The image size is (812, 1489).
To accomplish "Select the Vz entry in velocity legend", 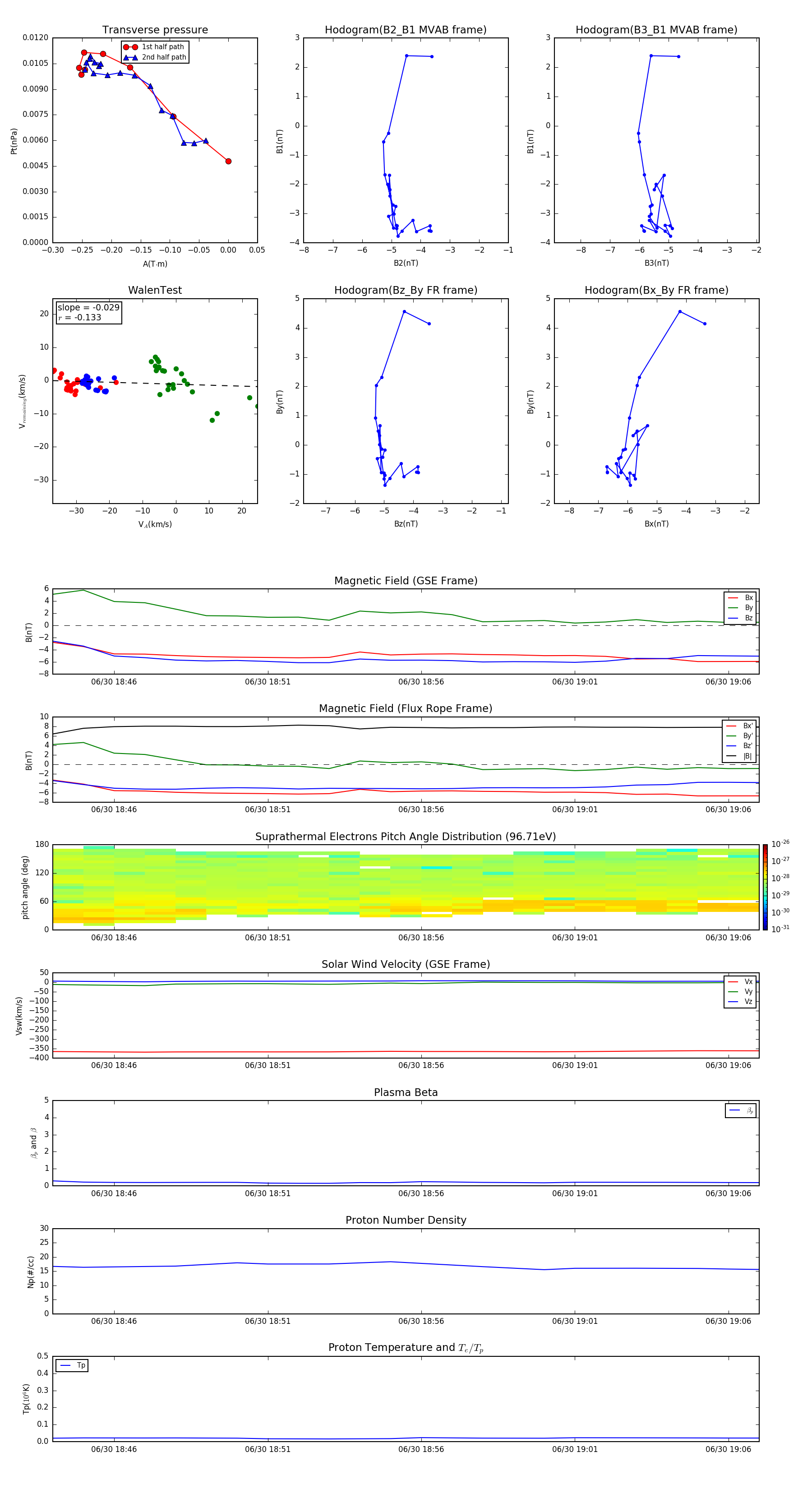I will [x=740, y=1002].
